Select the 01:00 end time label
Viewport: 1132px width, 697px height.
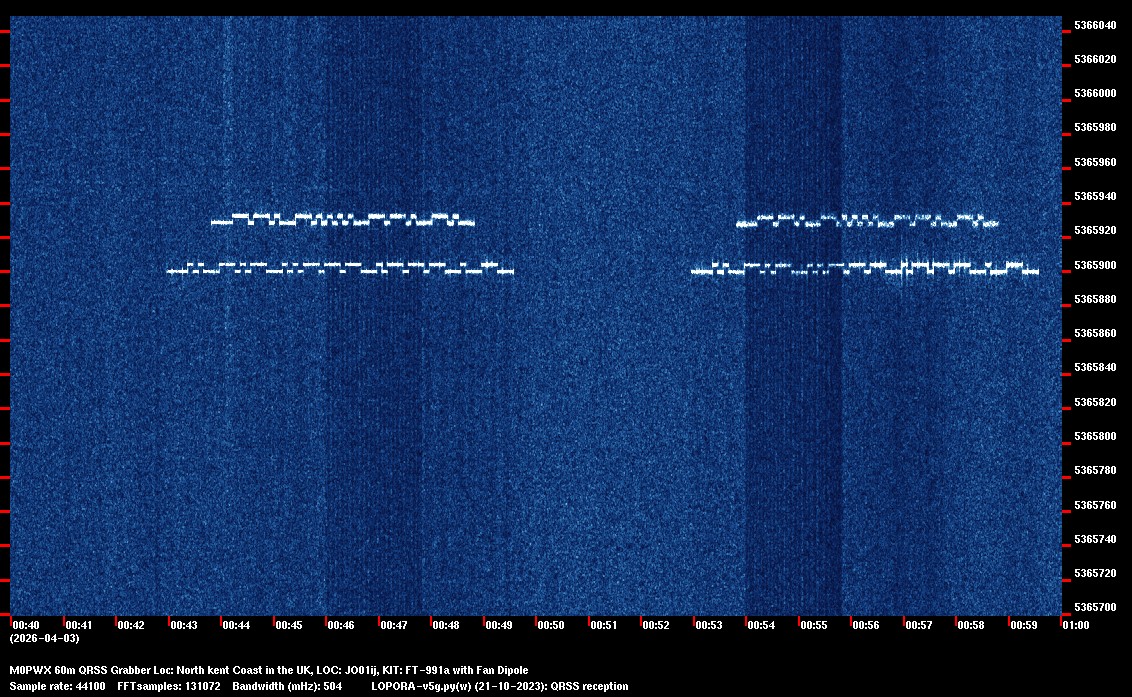tap(1076, 625)
